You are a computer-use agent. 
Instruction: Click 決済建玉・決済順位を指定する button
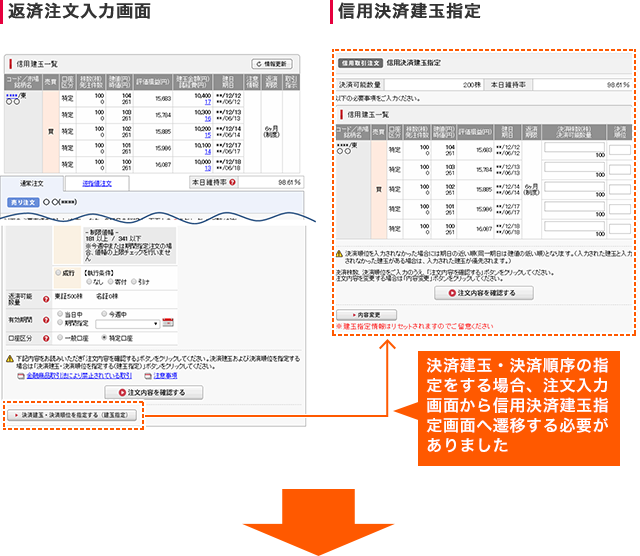point(75,413)
